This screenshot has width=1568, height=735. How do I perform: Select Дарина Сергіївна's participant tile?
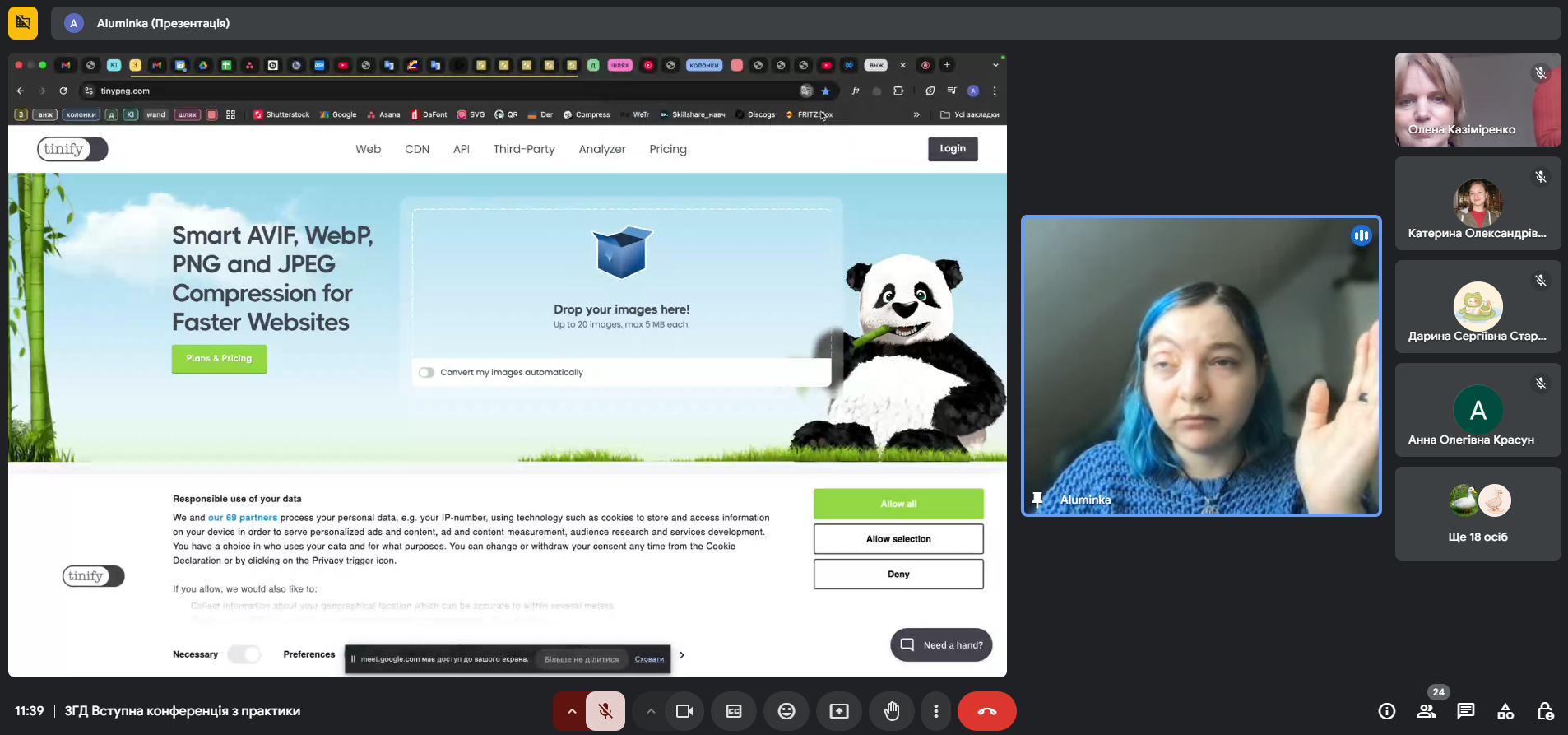pyautogui.click(x=1478, y=307)
